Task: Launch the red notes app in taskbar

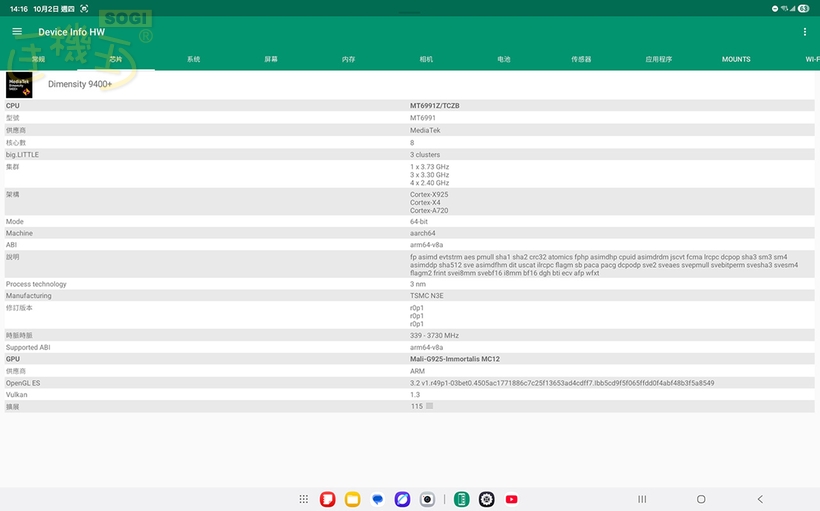Action: click(x=327, y=499)
